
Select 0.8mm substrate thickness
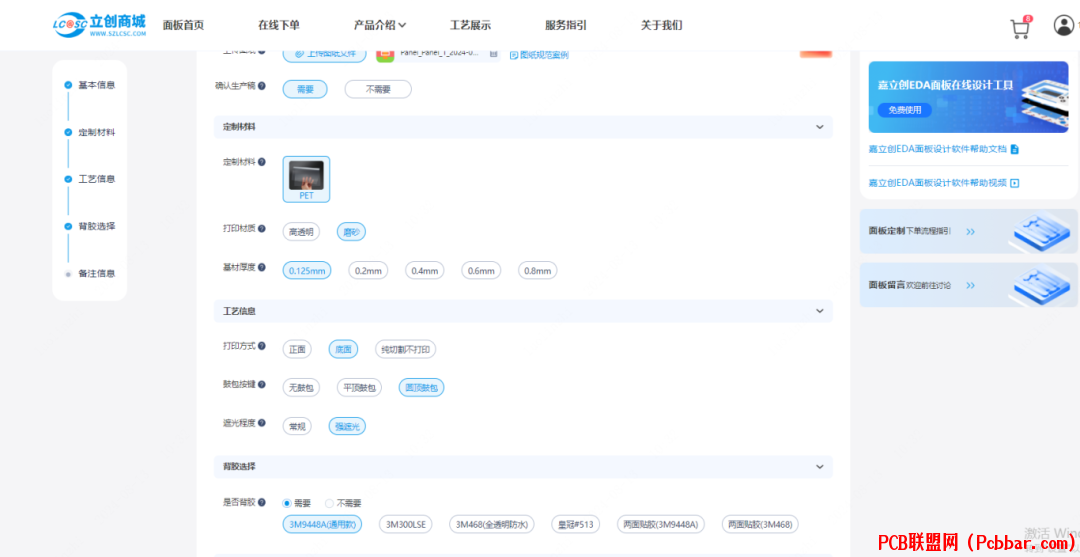pyautogui.click(x=537, y=271)
